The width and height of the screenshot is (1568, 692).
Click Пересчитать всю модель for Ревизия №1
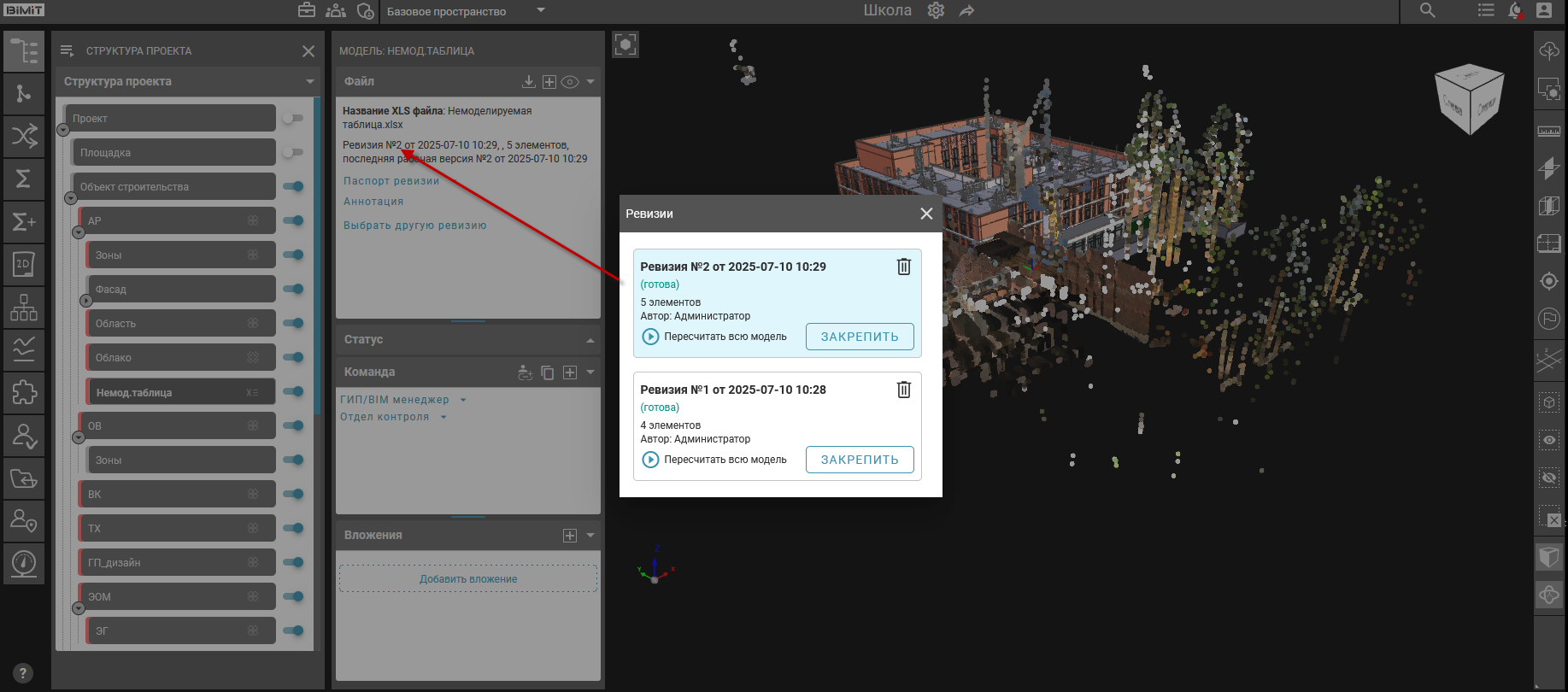(x=714, y=460)
